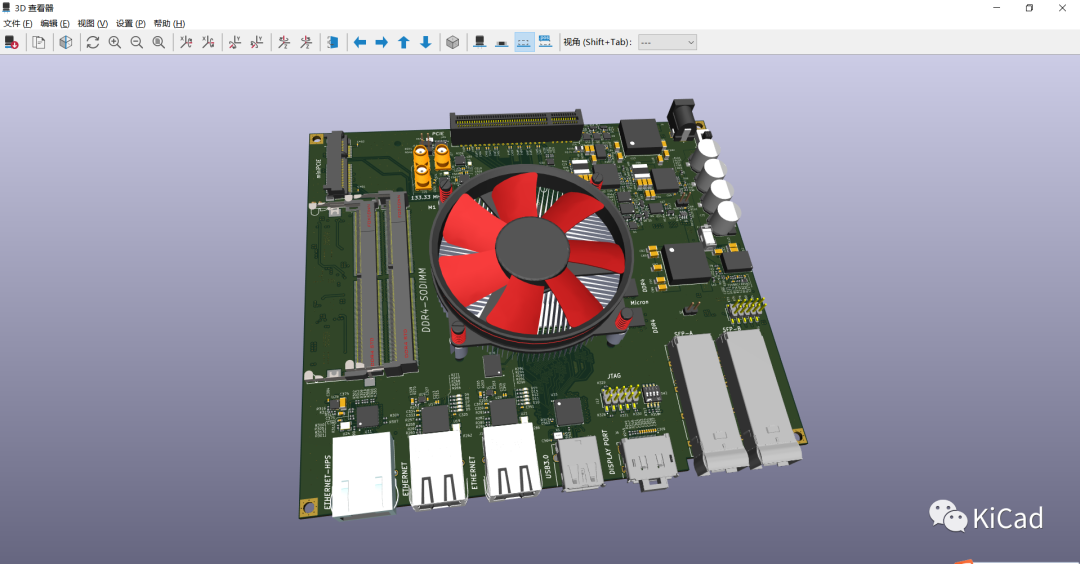Rotate Z clockwise toolbar icon
The image size is (1080, 564).
(x=284, y=42)
